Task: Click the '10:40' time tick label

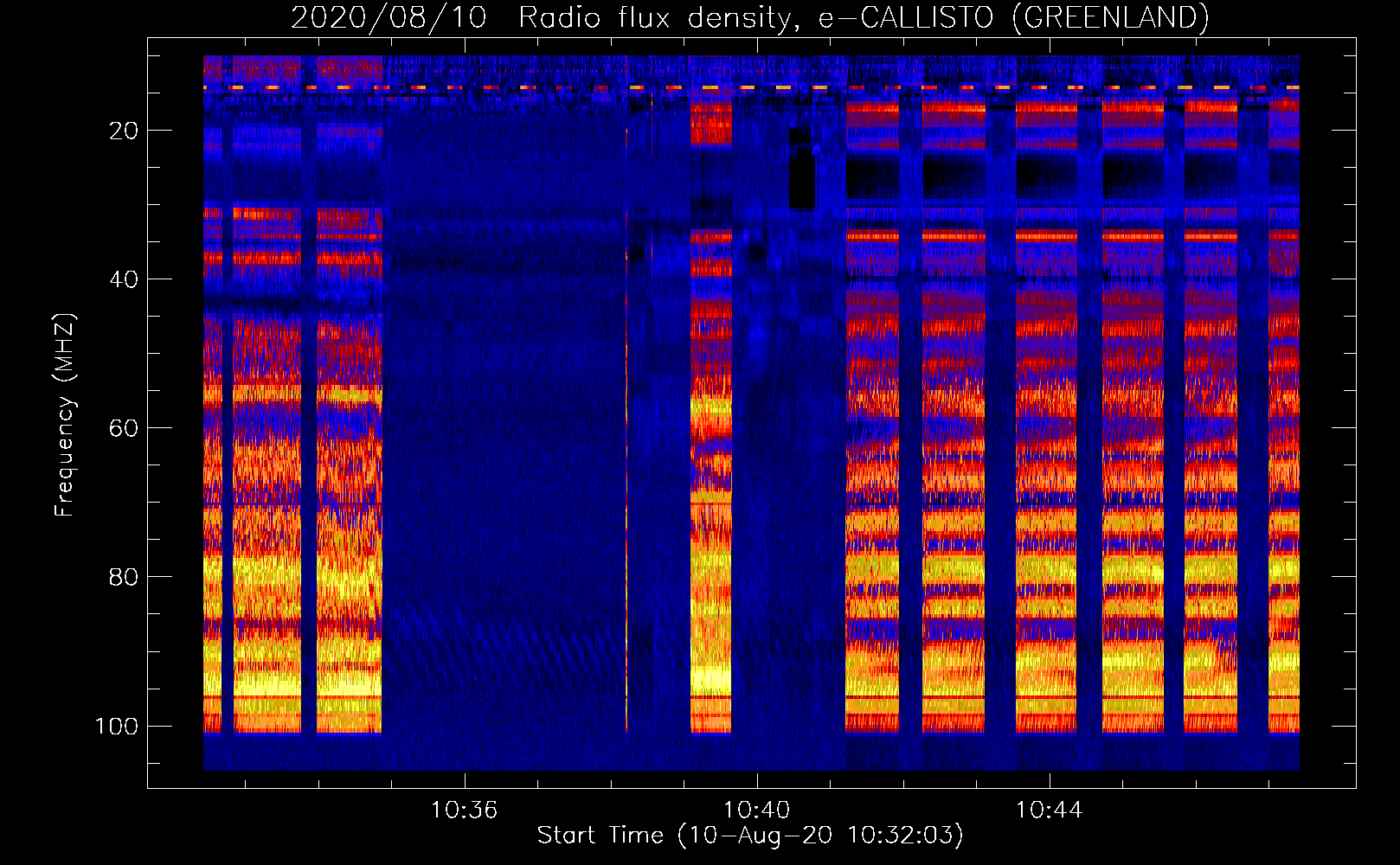Action: pyautogui.click(x=757, y=811)
